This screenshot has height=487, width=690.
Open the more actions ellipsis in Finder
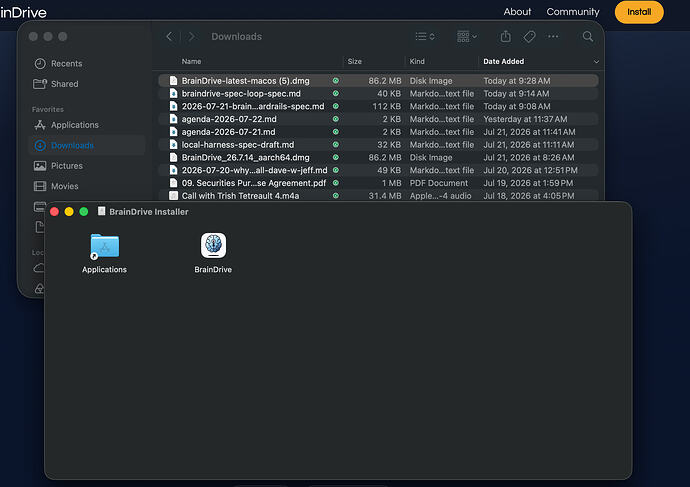(x=553, y=37)
